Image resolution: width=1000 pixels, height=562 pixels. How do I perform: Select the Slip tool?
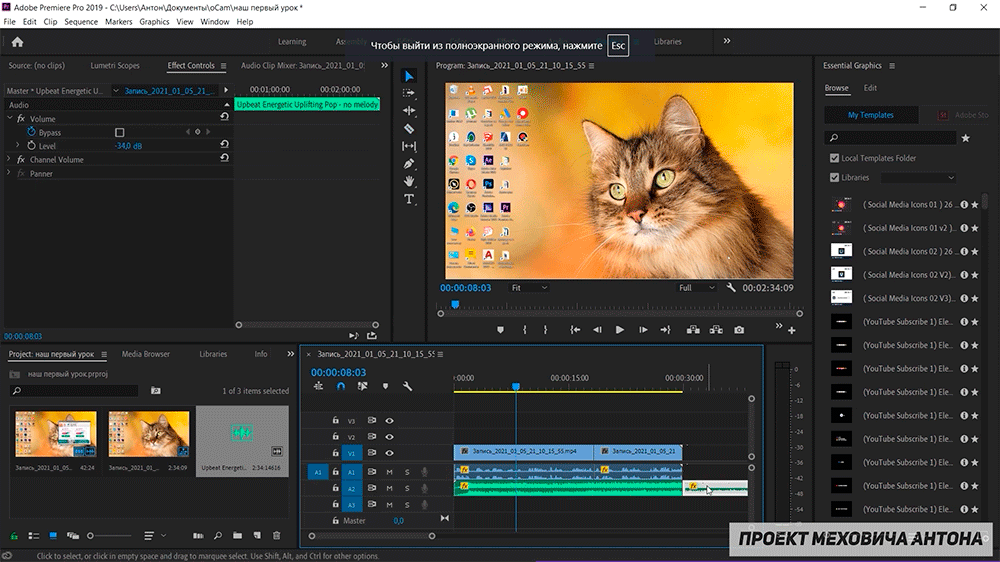(x=409, y=146)
